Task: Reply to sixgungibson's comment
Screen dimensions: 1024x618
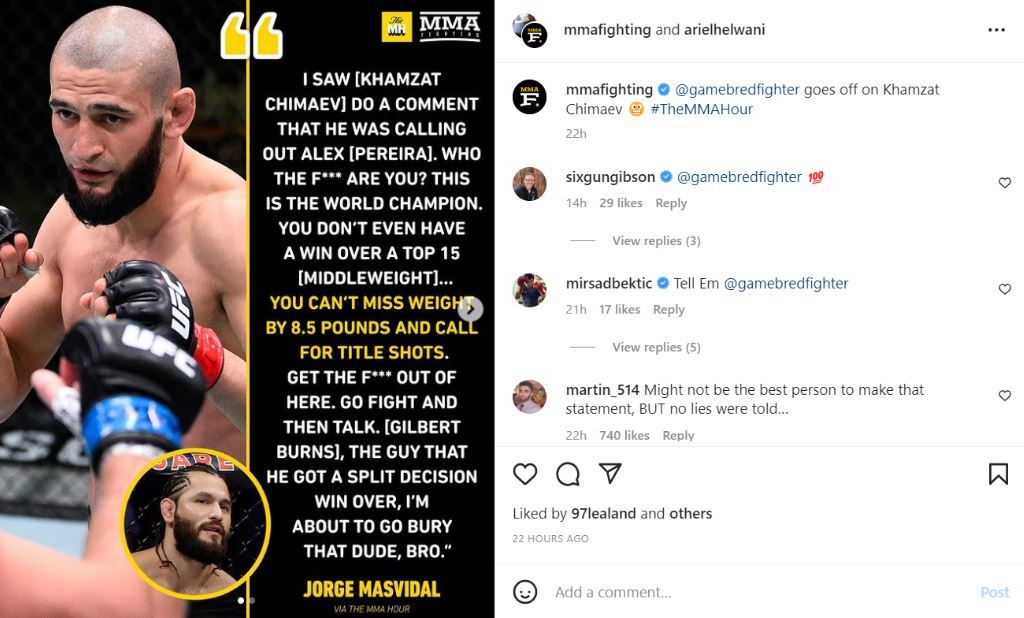Action: point(671,203)
